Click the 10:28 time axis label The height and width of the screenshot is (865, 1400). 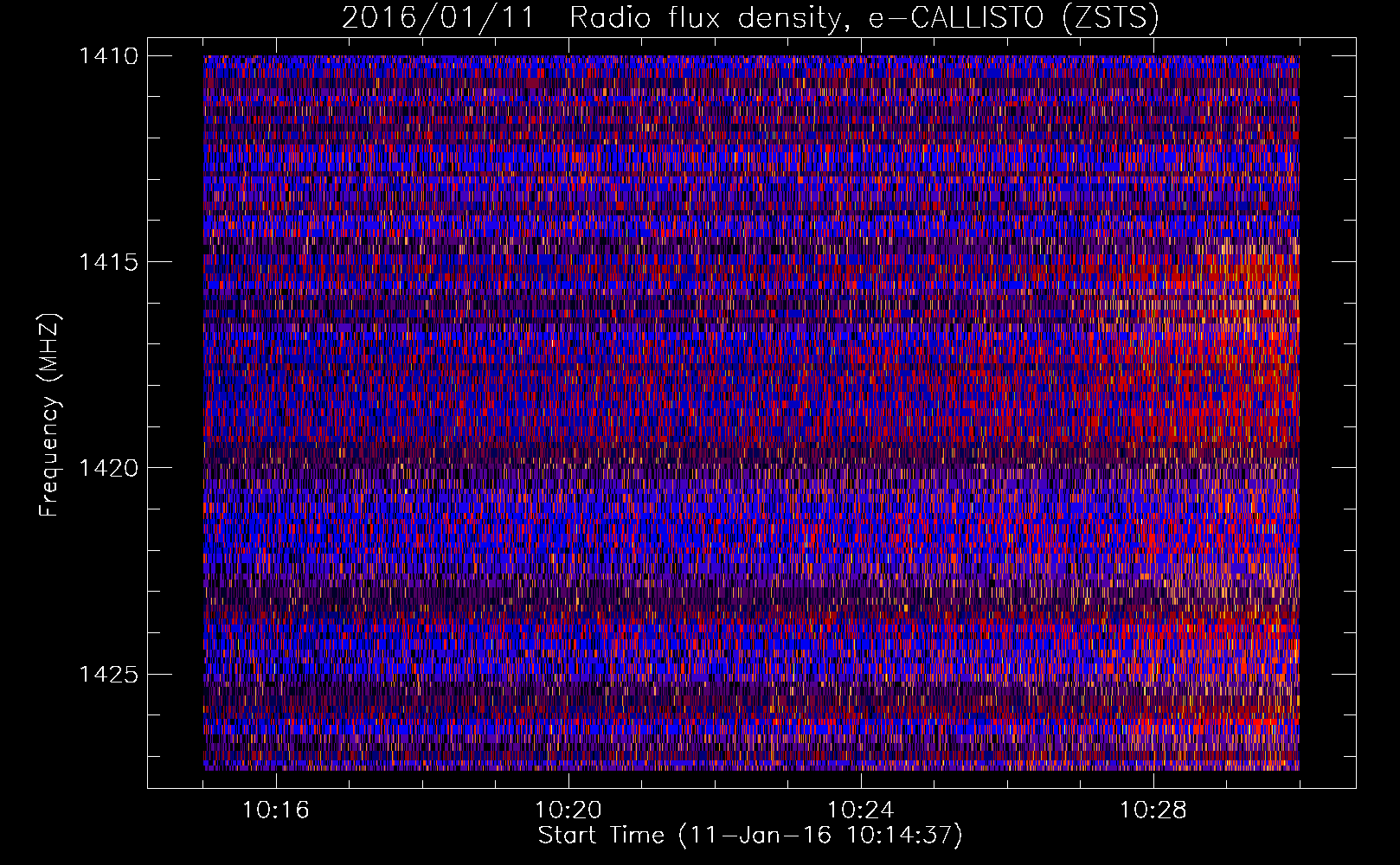(x=1153, y=811)
